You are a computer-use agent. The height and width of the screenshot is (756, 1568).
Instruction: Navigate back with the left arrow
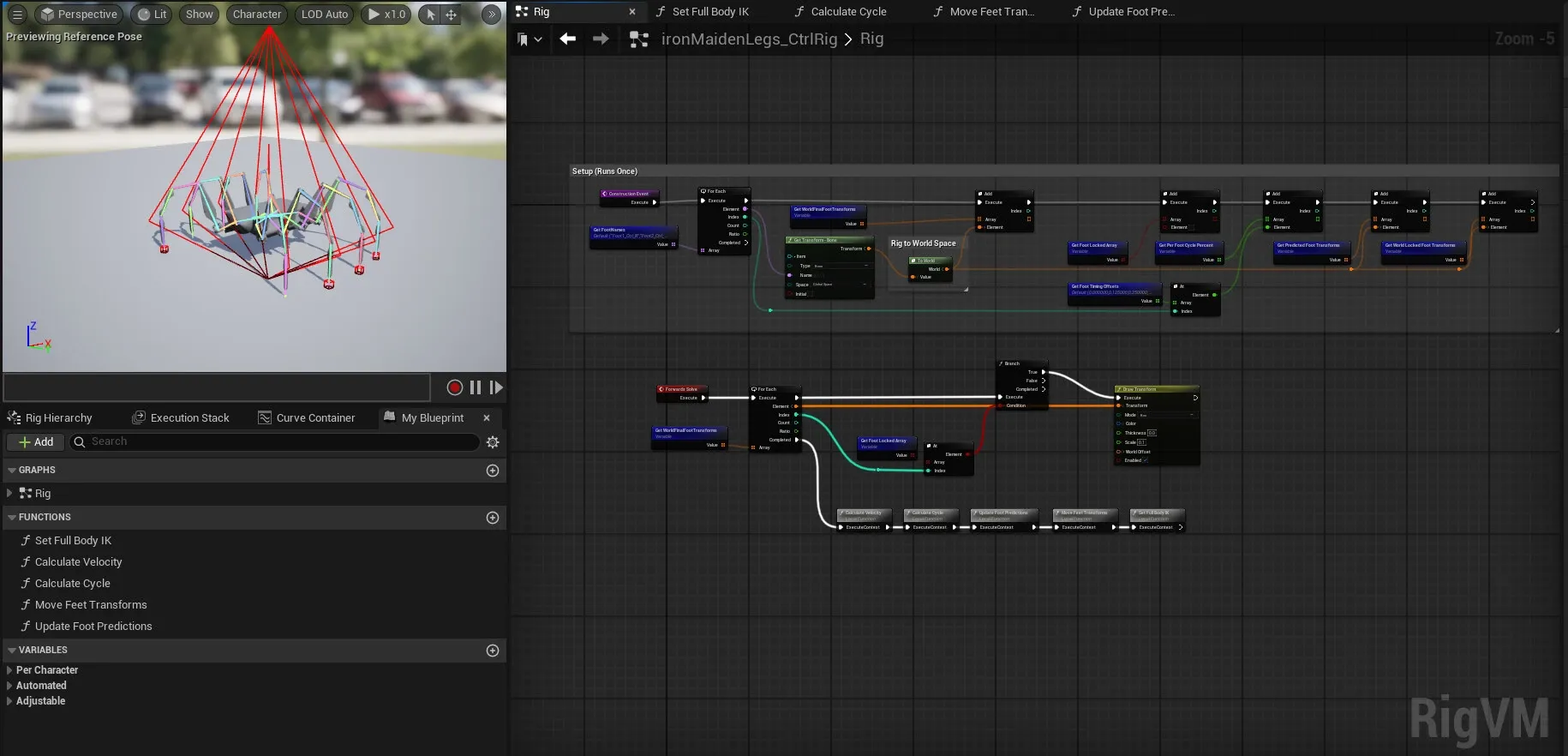click(x=567, y=39)
